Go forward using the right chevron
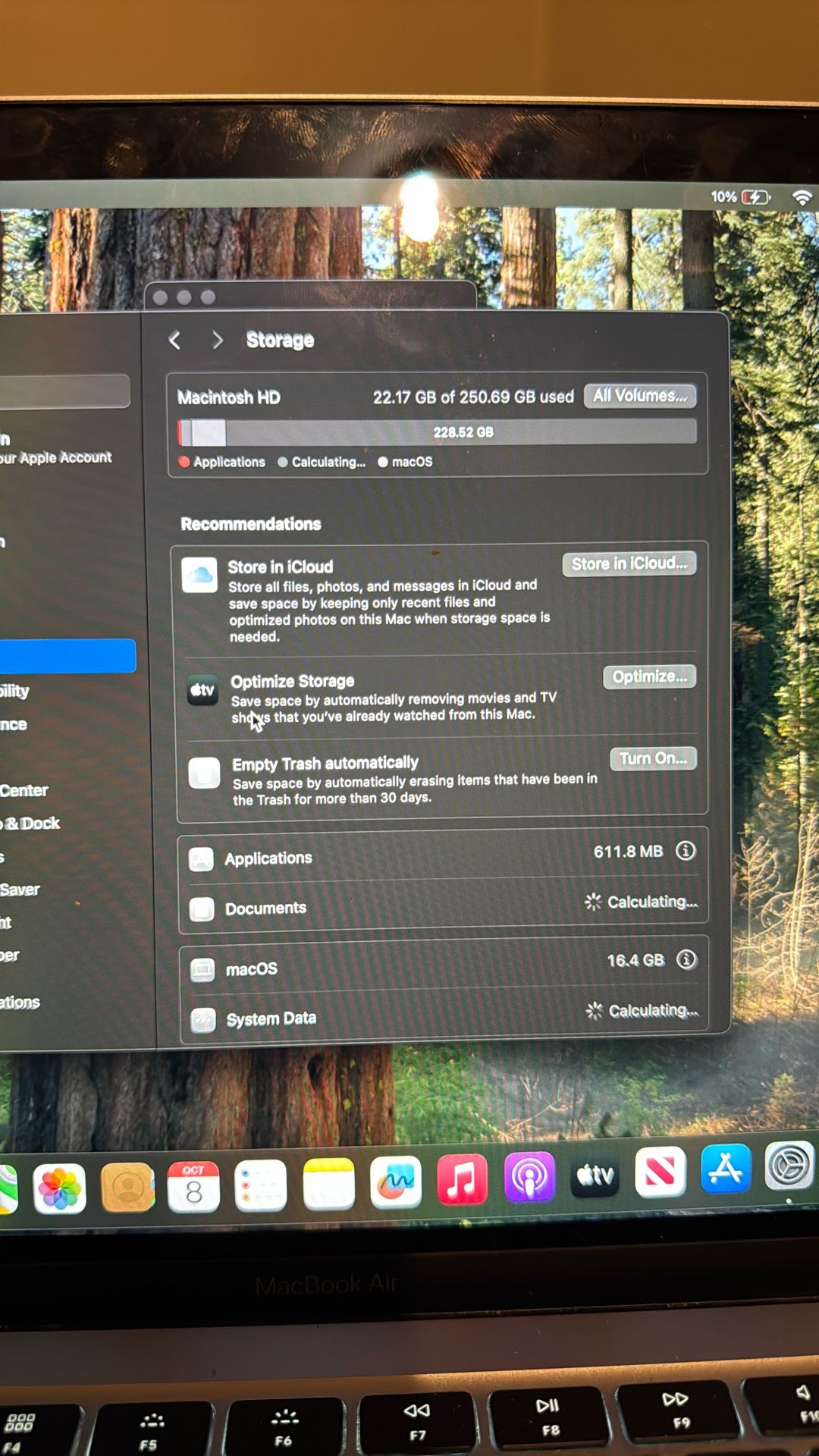Image resolution: width=819 pixels, height=1456 pixels. [218, 340]
